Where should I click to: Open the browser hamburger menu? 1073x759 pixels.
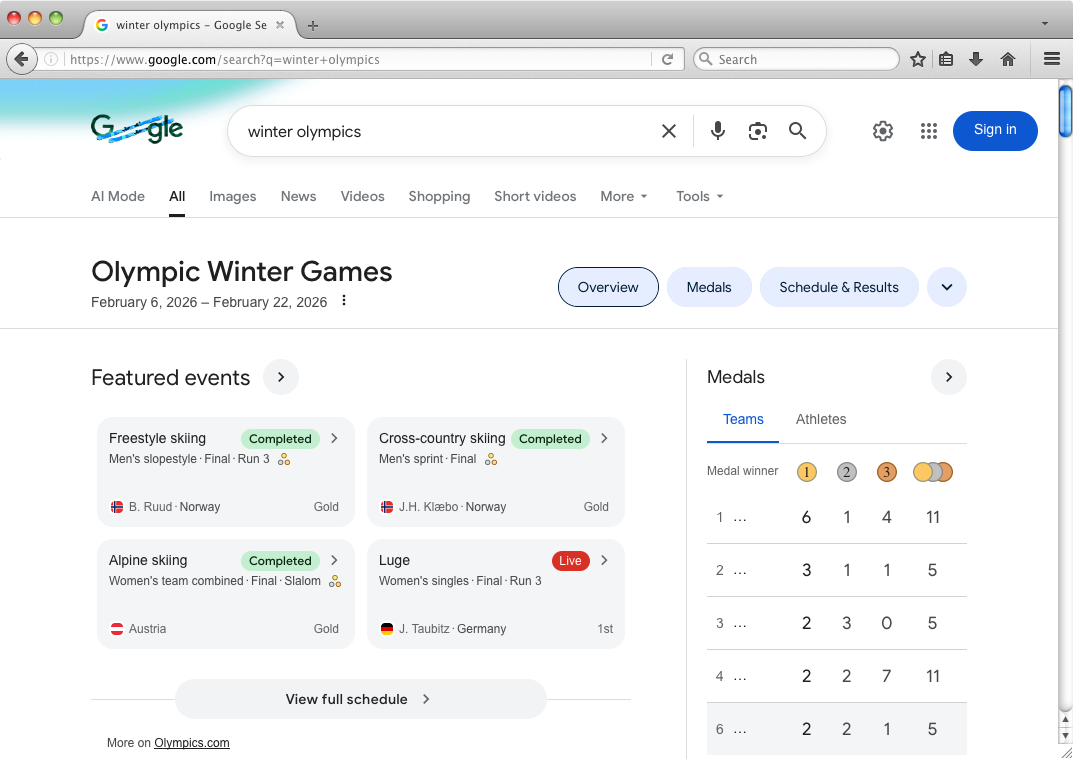pyautogui.click(x=1052, y=60)
